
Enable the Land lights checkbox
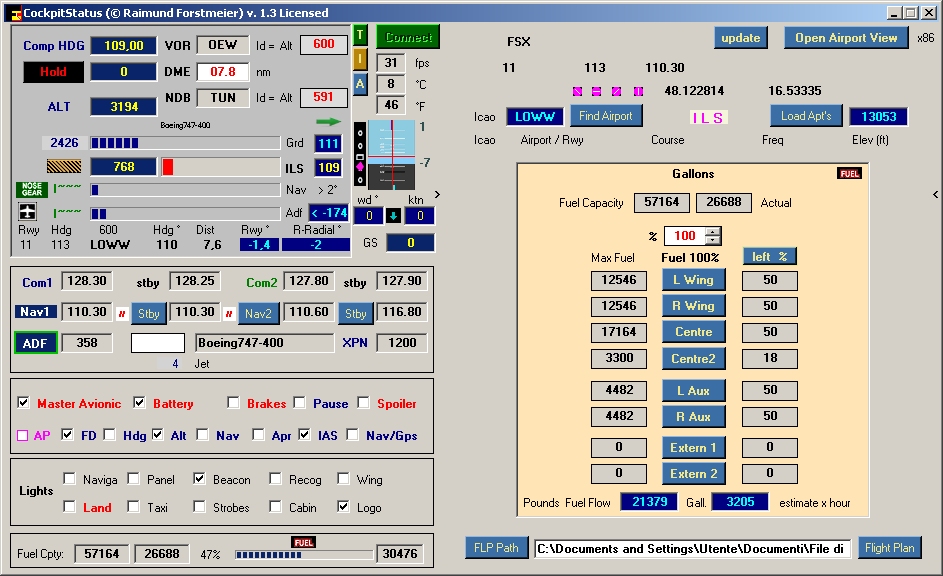[x=69, y=506]
